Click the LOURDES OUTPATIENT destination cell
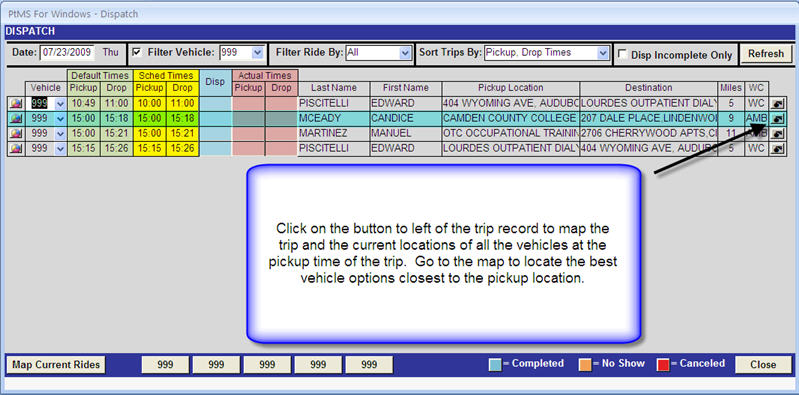 click(649, 104)
